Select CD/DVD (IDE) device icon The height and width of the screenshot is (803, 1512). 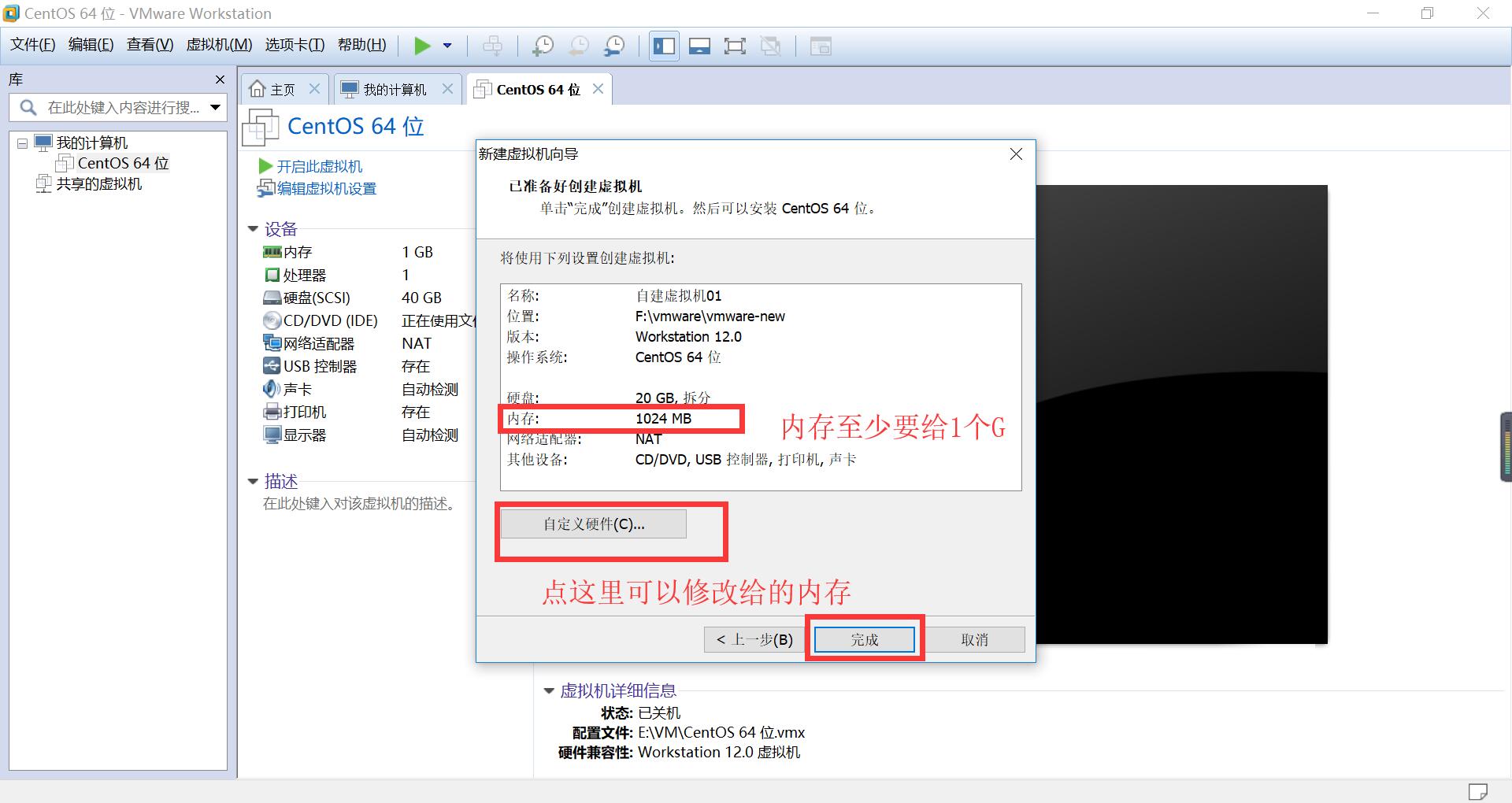[272, 320]
